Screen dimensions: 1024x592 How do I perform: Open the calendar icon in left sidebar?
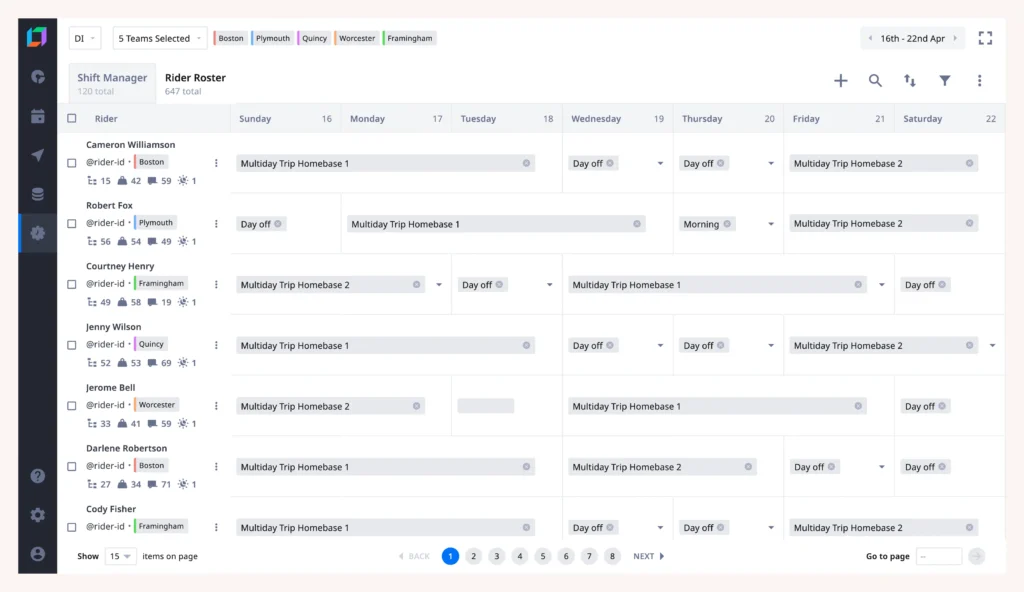pyautogui.click(x=37, y=116)
